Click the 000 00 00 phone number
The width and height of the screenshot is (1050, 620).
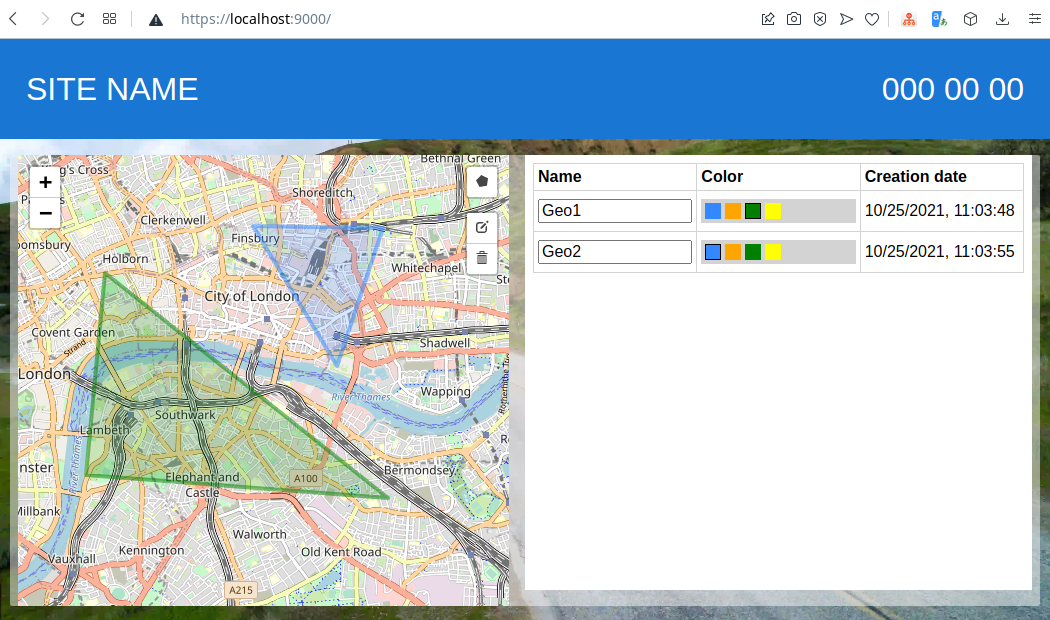coord(952,89)
